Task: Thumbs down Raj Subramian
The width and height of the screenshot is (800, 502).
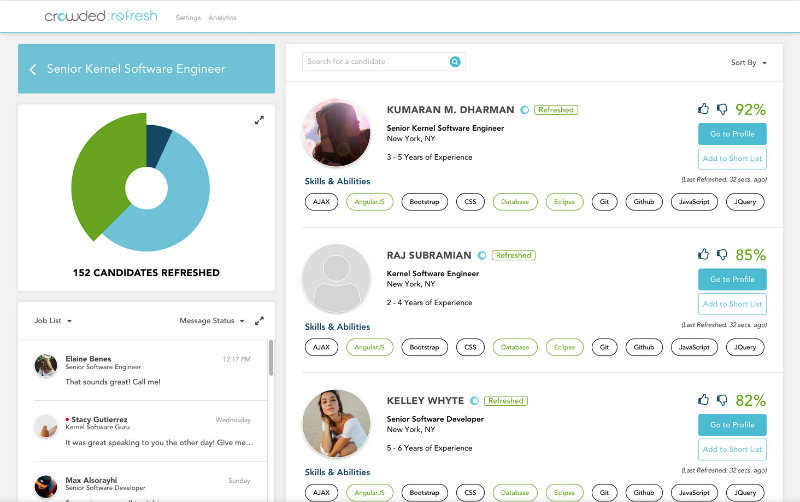Action: tap(722, 255)
